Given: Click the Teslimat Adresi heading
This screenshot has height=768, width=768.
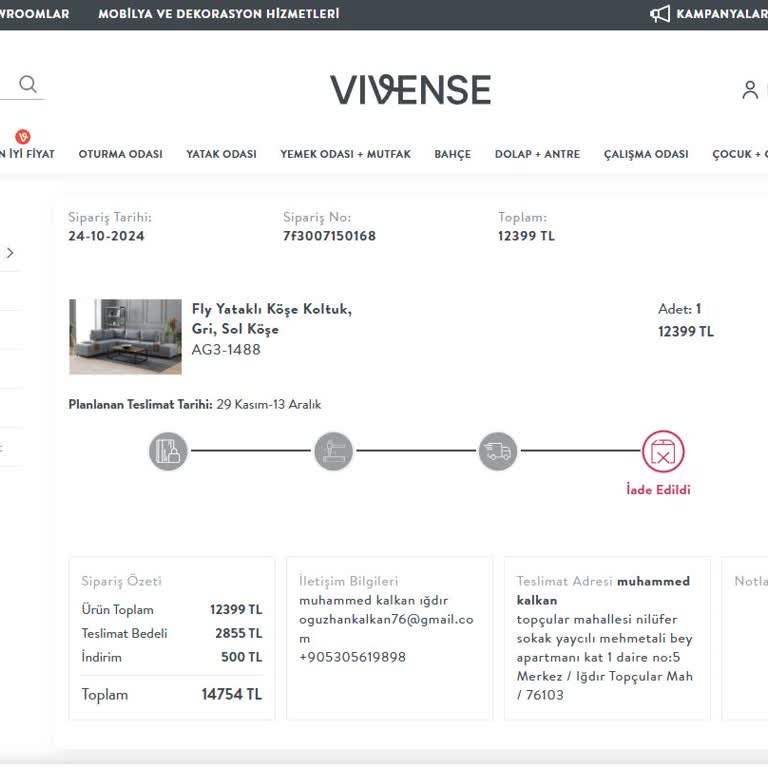Looking at the screenshot, I should (565, 581).
